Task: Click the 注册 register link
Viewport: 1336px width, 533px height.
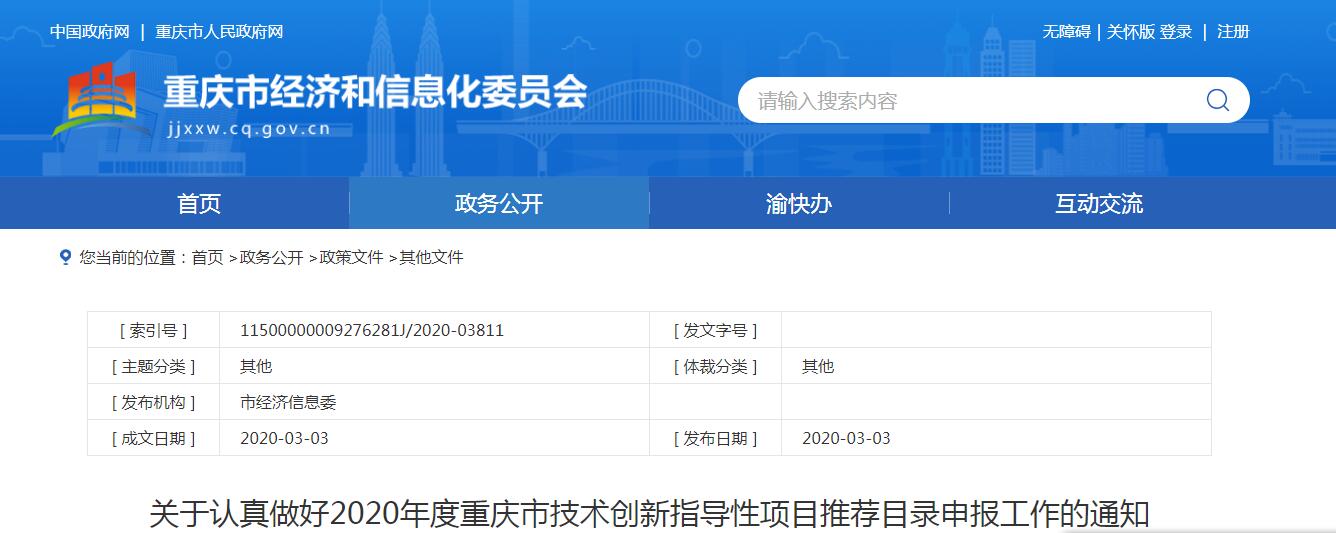Action: click(x=1233, y=32)
